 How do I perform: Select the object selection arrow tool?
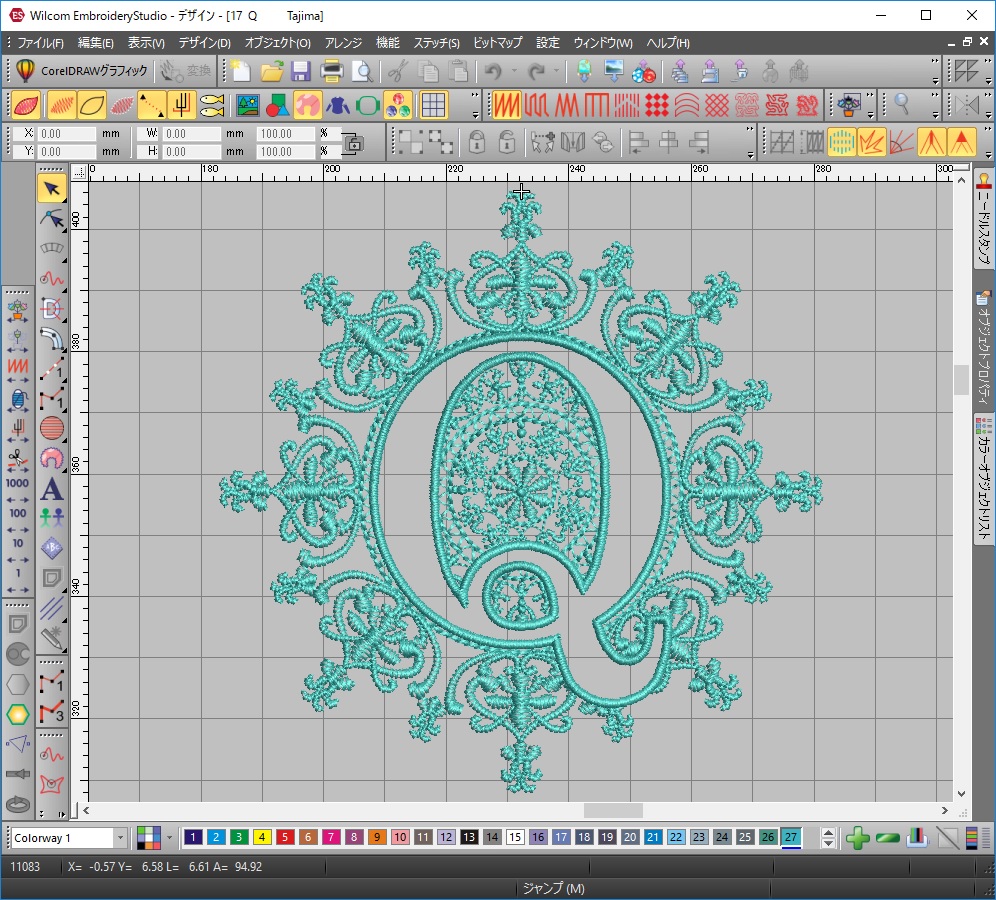point(51,189)
